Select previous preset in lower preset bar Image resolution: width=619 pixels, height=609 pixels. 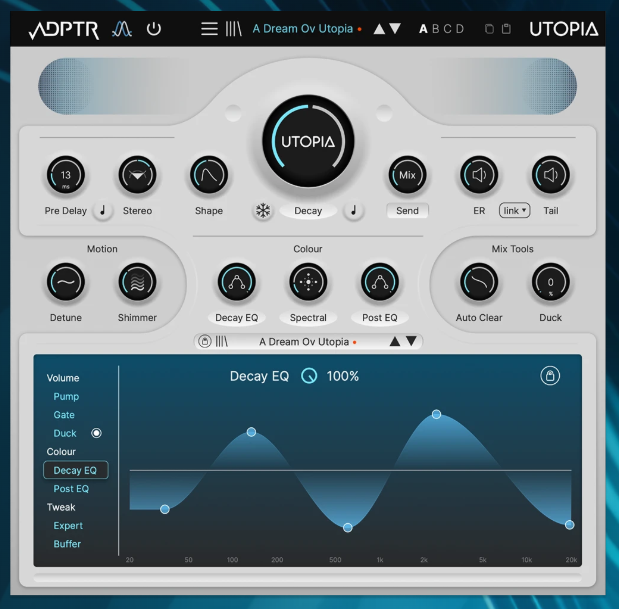[x=395, y=341]
